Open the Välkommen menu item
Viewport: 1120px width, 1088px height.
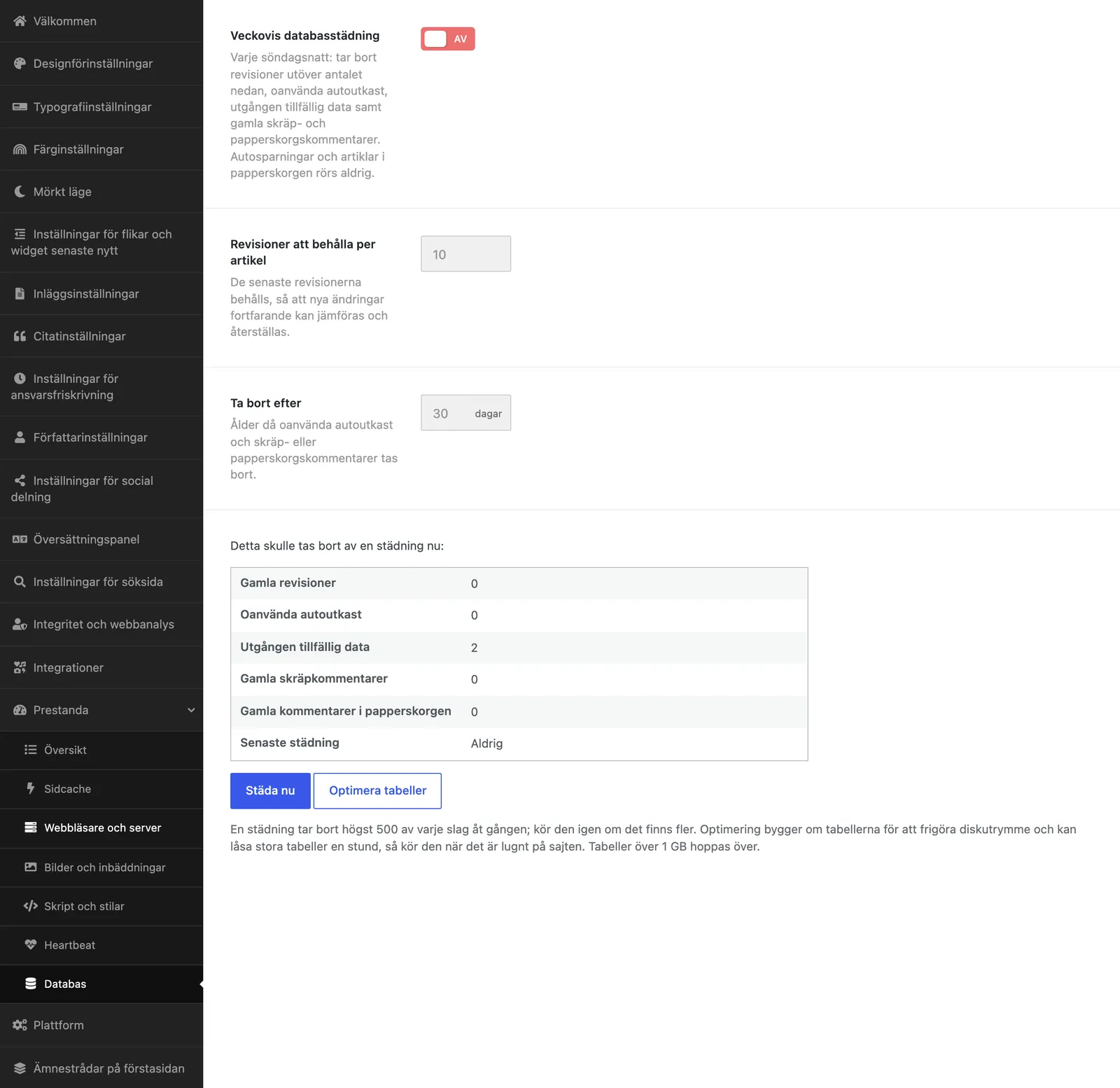(101, 21)
